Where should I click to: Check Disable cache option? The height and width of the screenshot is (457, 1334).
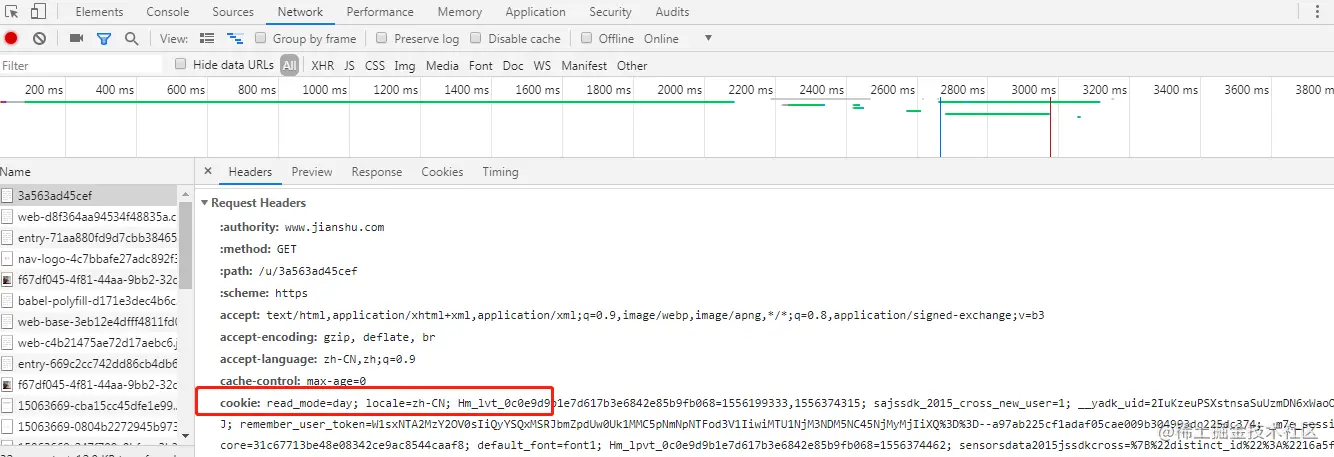[476, 39]
